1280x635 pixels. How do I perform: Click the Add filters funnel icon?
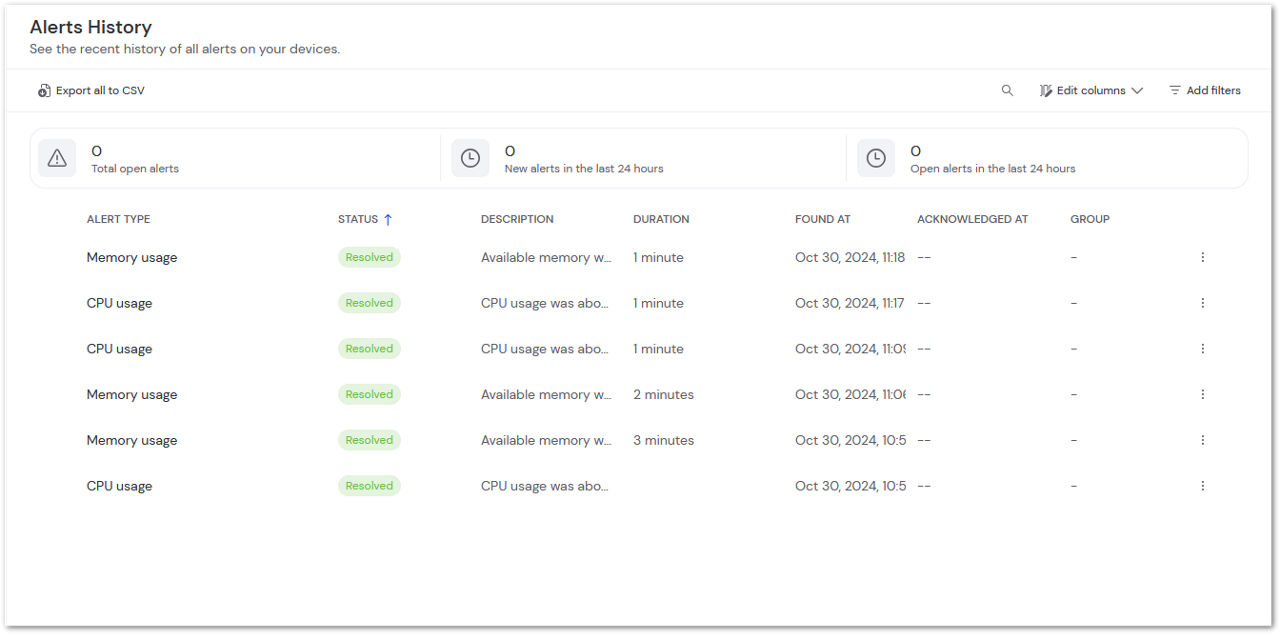pyautogui.click(x=1174, y=89)
